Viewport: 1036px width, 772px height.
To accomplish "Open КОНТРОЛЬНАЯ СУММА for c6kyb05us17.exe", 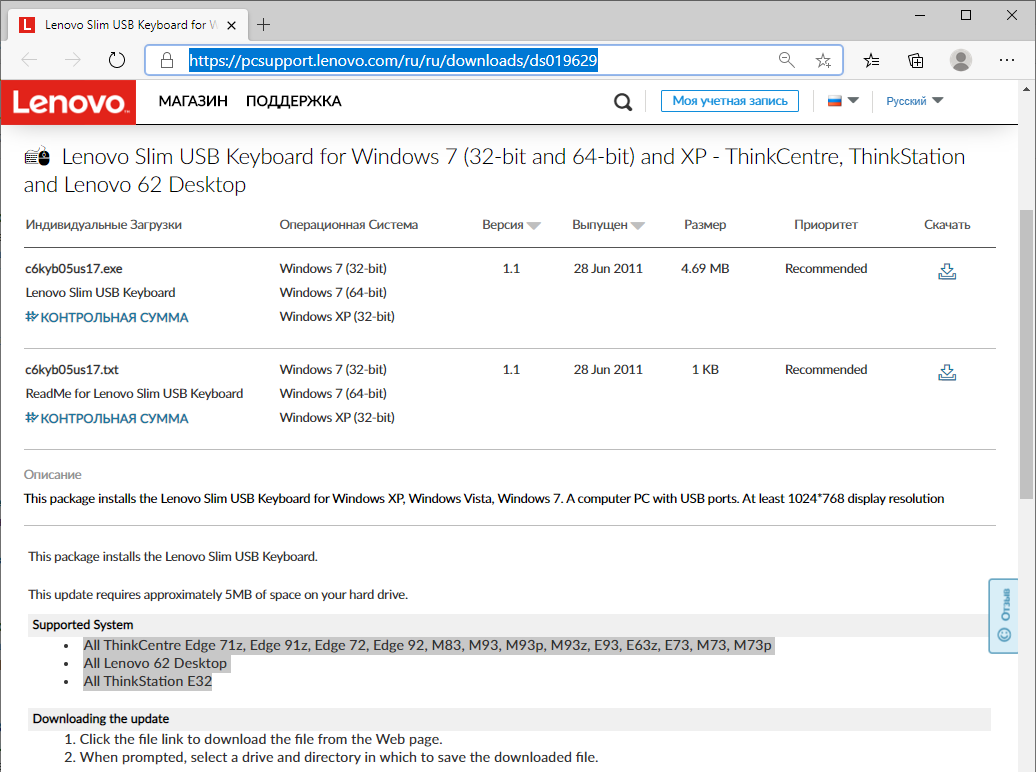I will click(x=107, y=317).
